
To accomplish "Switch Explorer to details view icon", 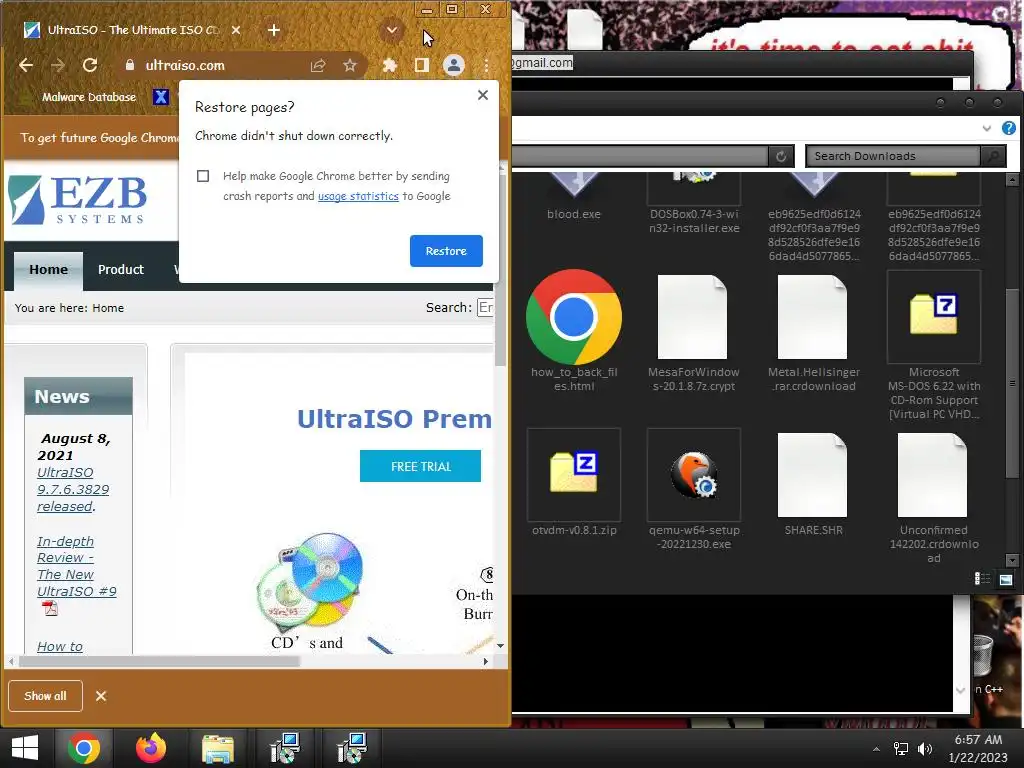I will [982, 579].
